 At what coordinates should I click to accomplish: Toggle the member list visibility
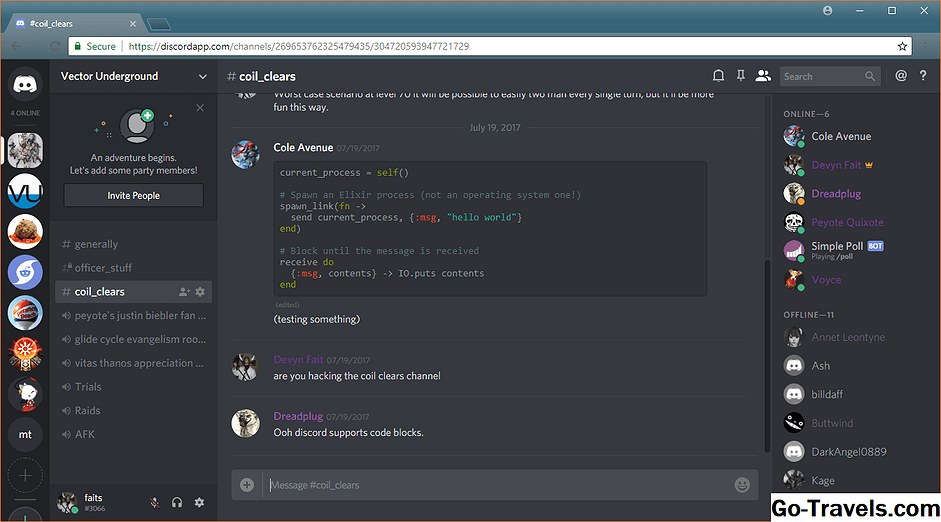(764, 76)
